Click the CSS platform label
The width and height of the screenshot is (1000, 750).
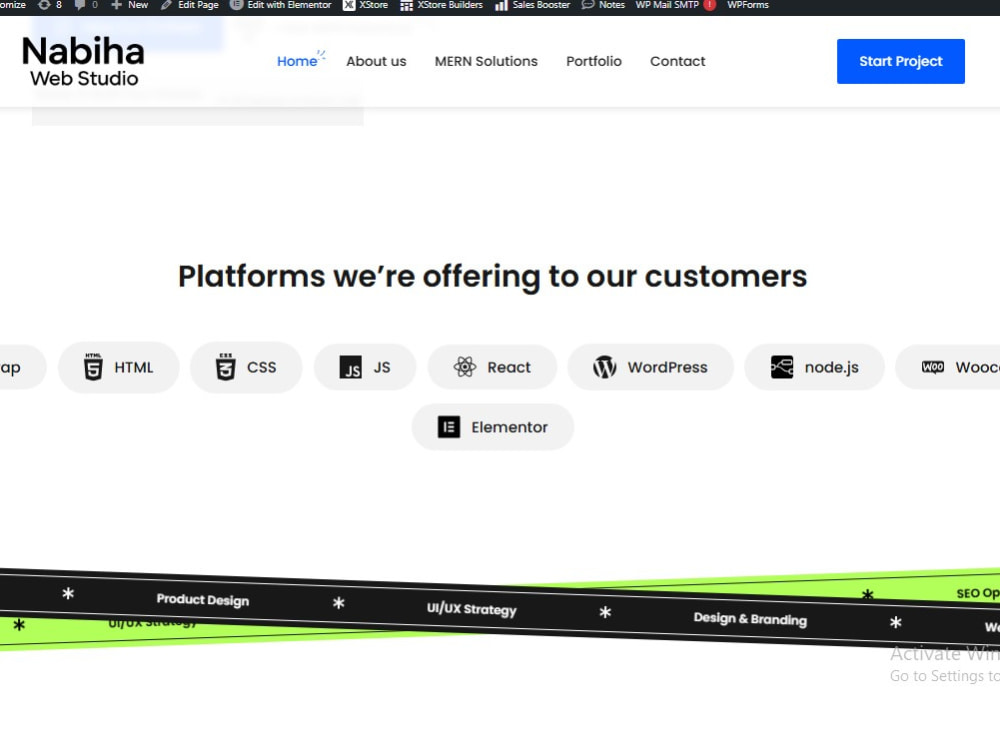coord(261,367)
